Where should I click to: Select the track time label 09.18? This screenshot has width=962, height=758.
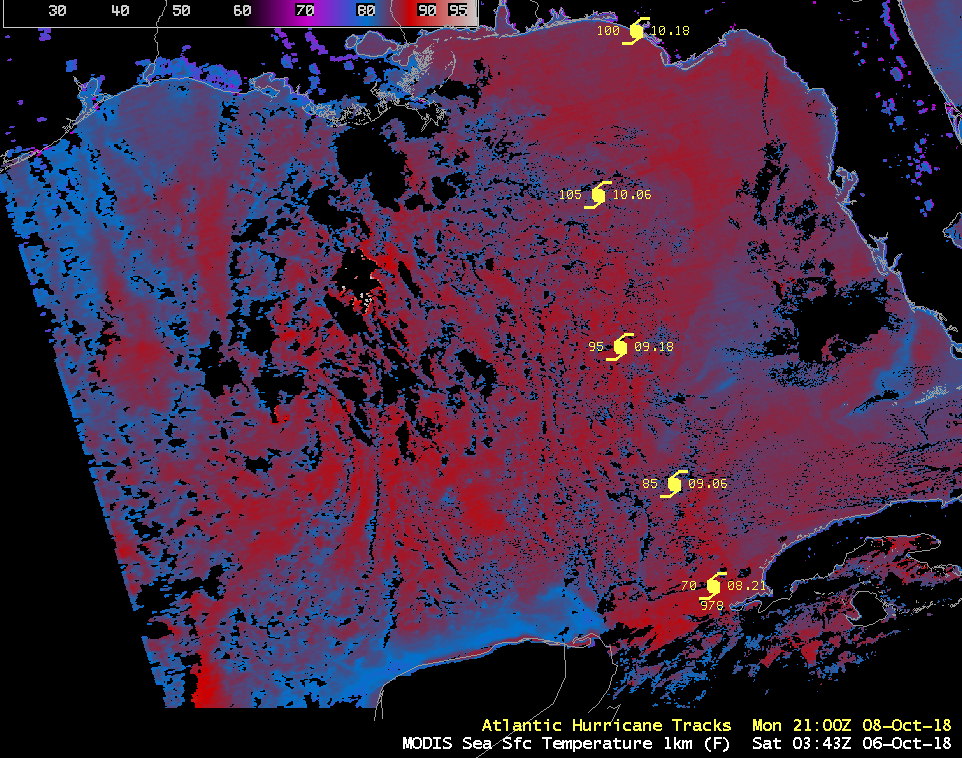[x=654, y=347]
